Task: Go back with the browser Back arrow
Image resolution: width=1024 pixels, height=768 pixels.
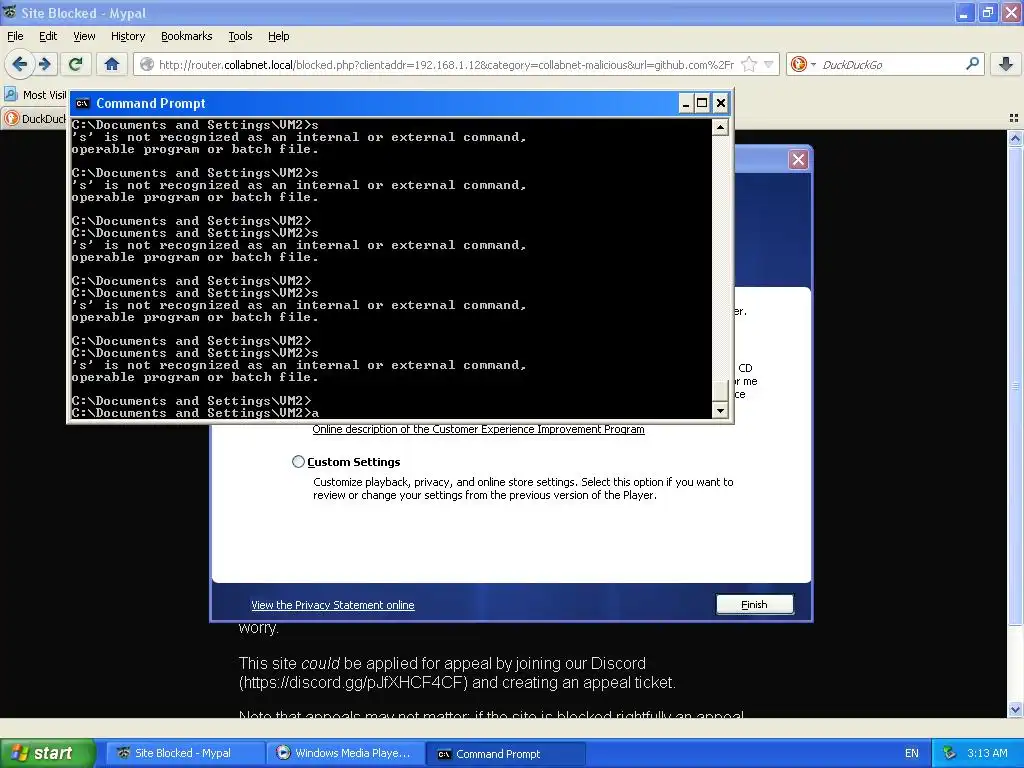Action: coord(20,64)
